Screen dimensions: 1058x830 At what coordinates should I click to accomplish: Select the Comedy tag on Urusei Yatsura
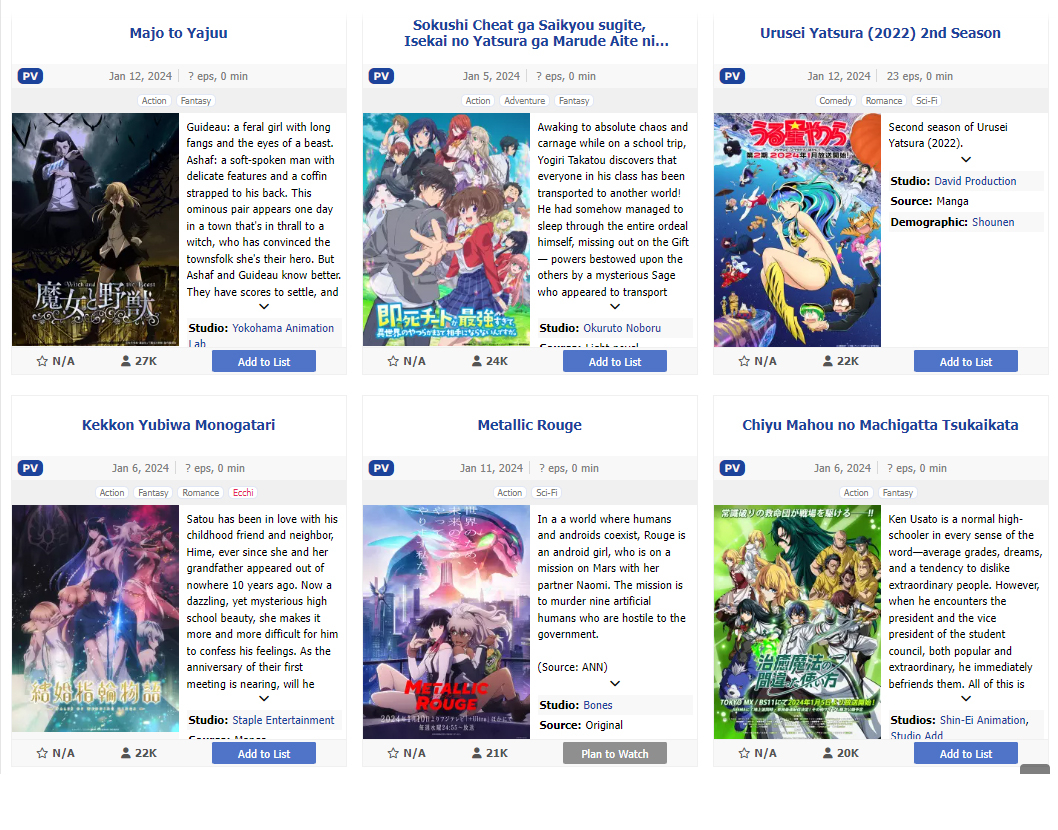coord(835,101)
